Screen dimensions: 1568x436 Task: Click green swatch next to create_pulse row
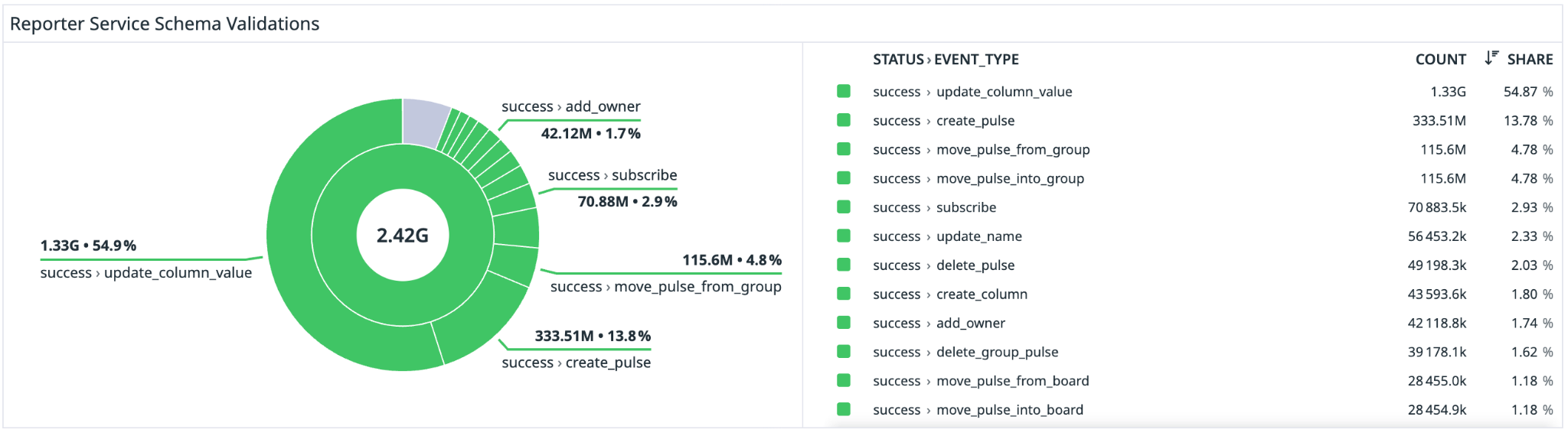[844, 120]
